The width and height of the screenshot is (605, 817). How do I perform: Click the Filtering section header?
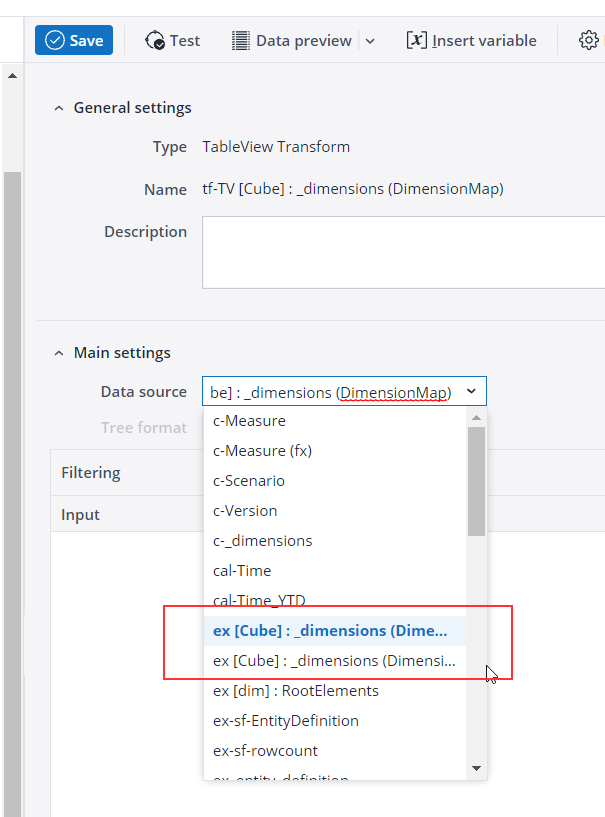[x=91, y=472]
